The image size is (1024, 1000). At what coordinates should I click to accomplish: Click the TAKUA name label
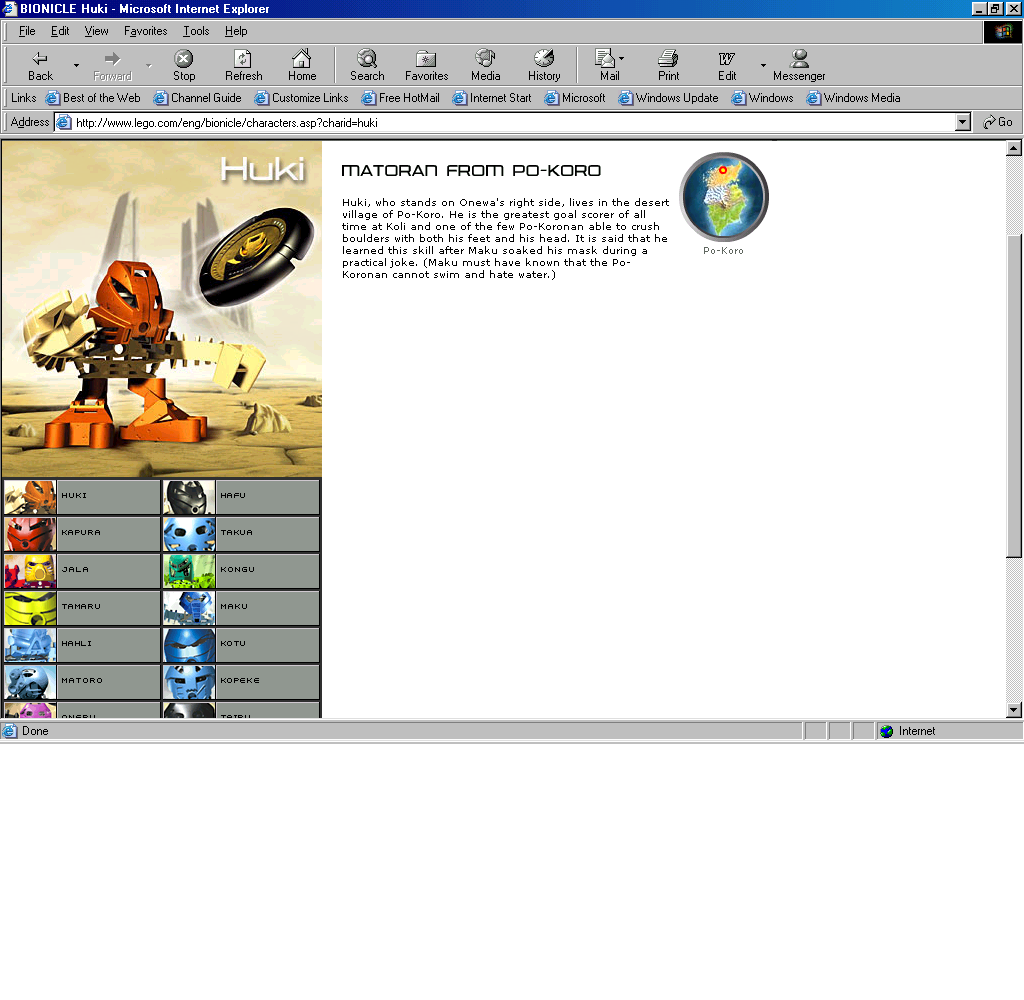(x=236, y=532)
